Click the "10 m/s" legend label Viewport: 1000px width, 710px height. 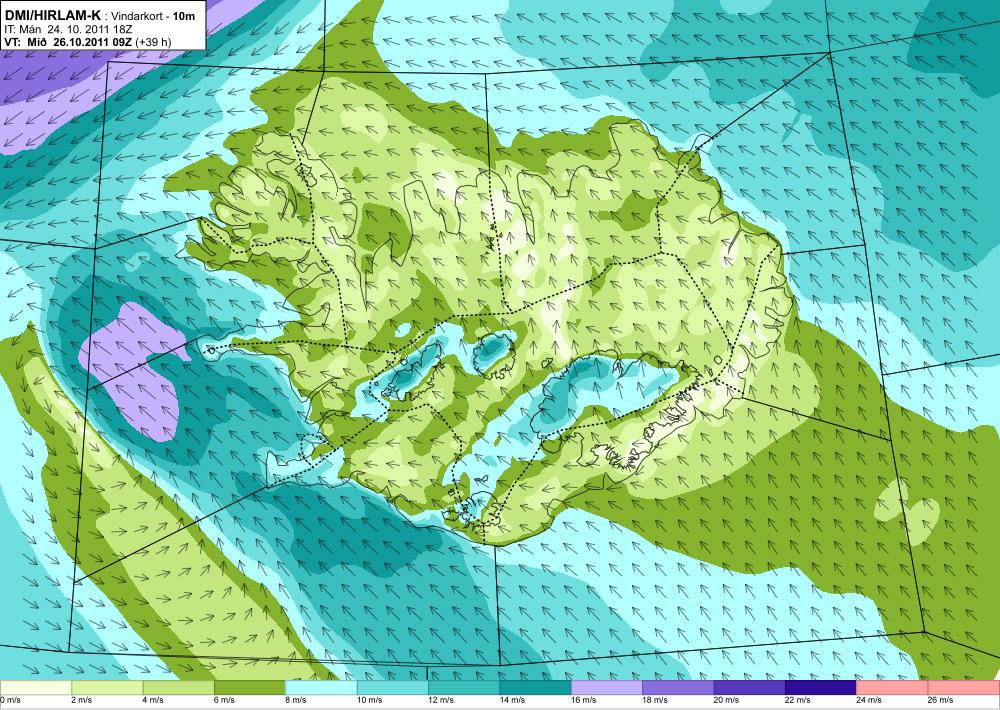tap(369, 700)
